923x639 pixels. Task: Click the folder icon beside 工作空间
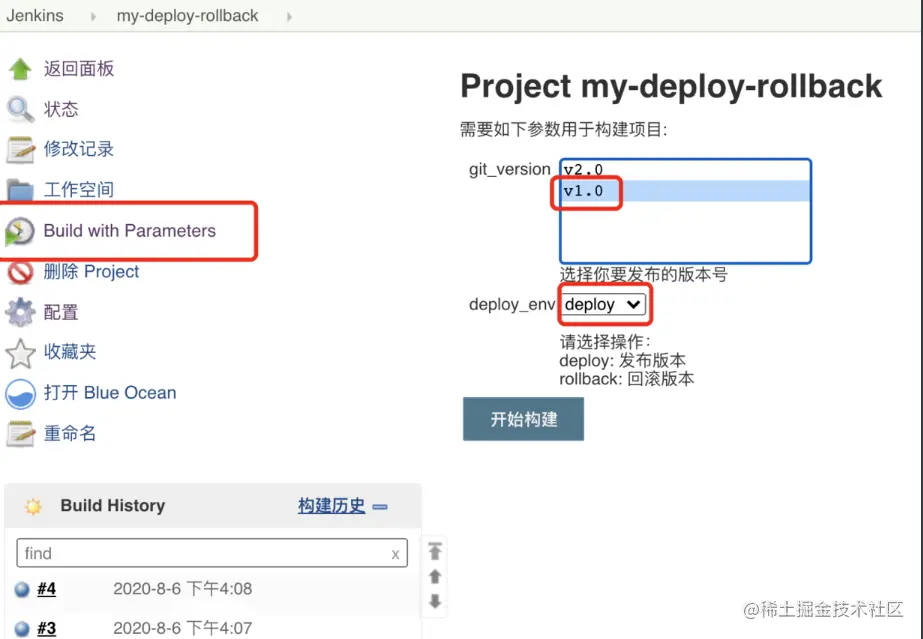pyautogui.click(x=20, y=190)
